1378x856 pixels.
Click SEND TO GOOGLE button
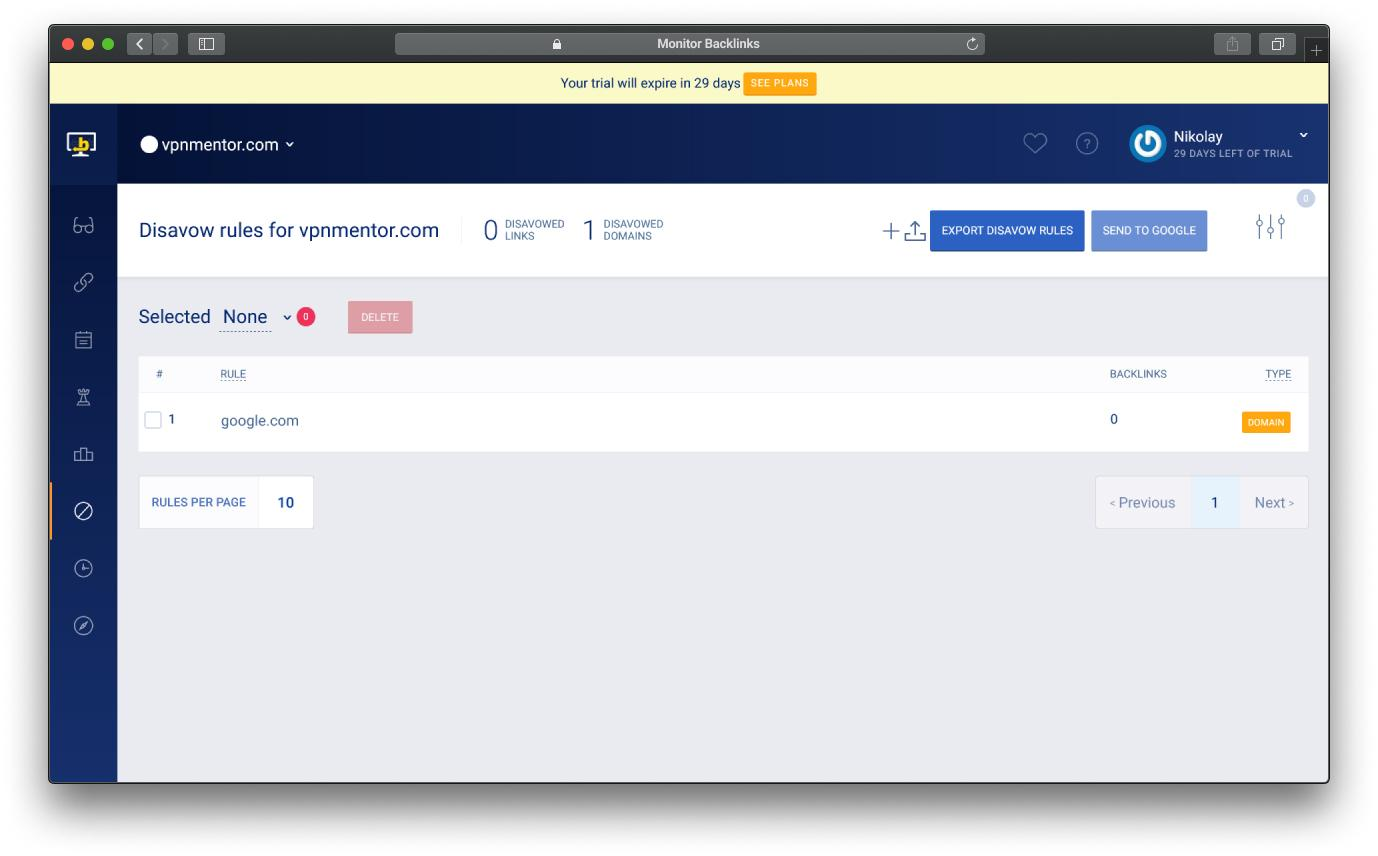1149,231
